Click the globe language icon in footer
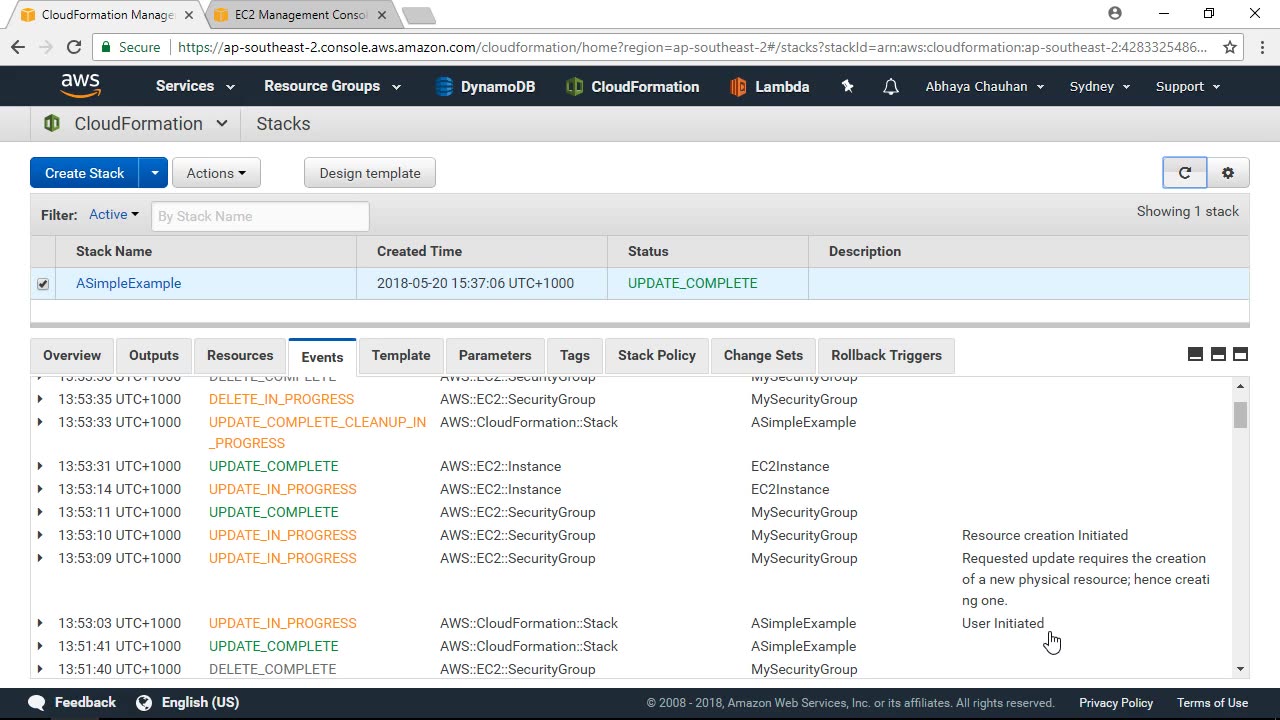The height and width of the screenshot is (720, 1280). click(x=144, y=702)
